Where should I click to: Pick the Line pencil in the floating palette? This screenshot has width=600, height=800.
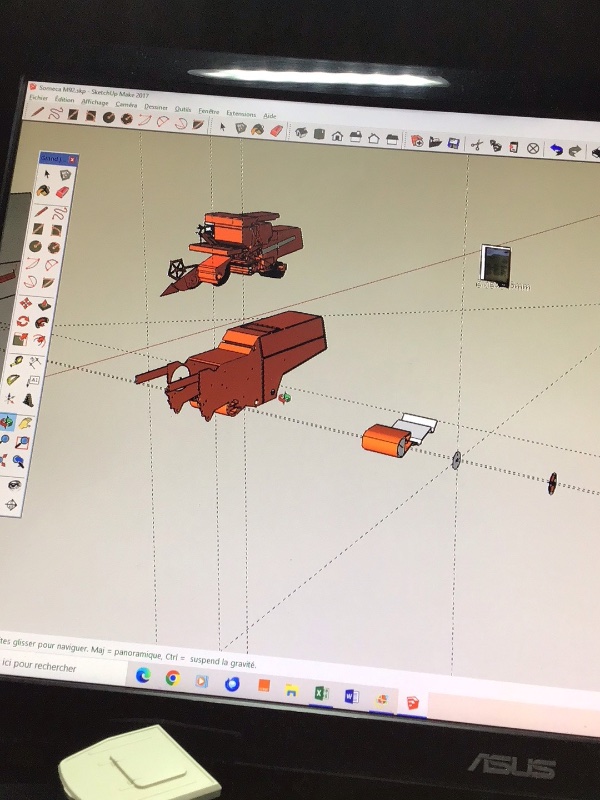click(41, 211)
